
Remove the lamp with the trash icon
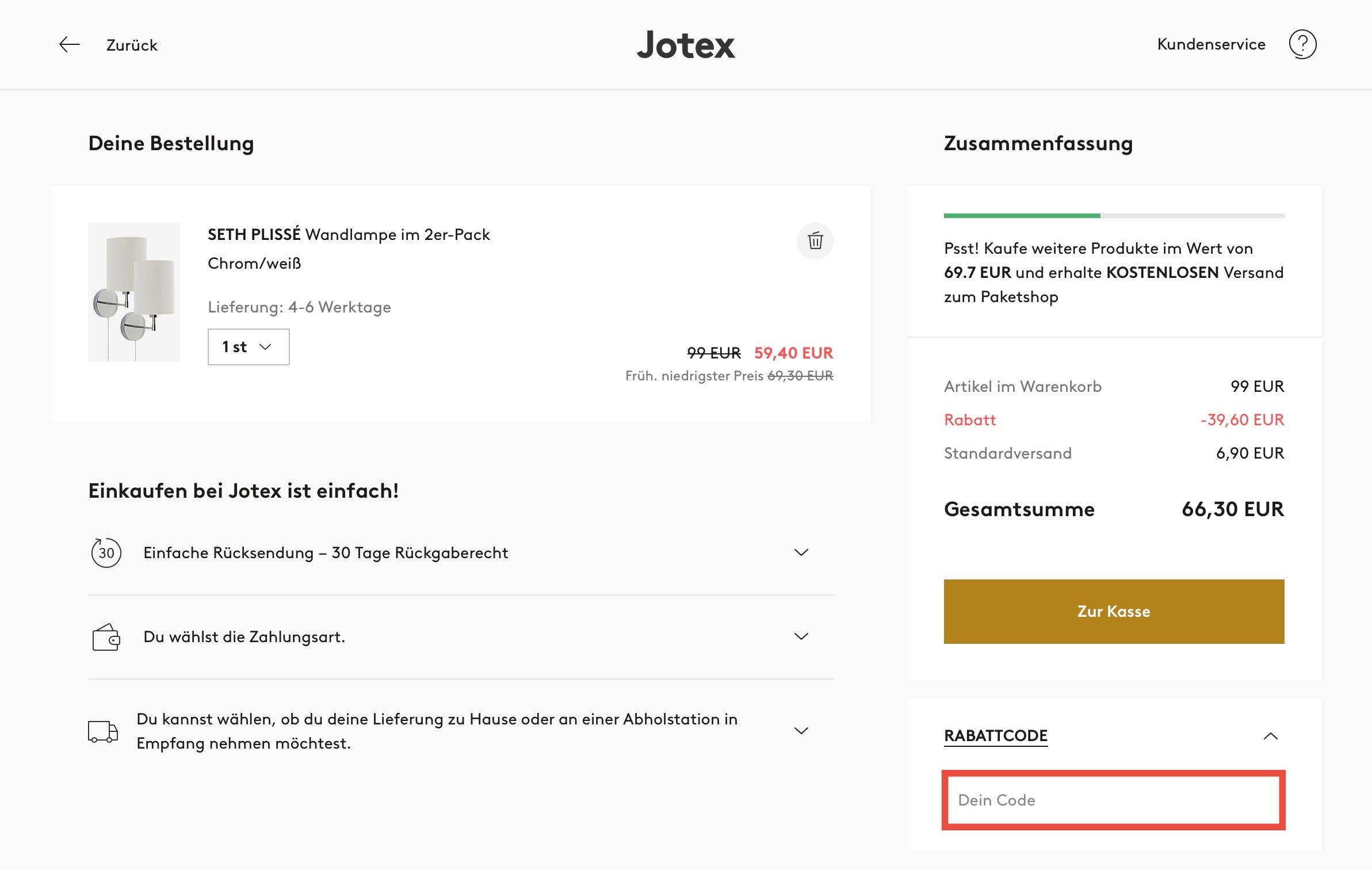pyautogui.click(x=815, y=241)
